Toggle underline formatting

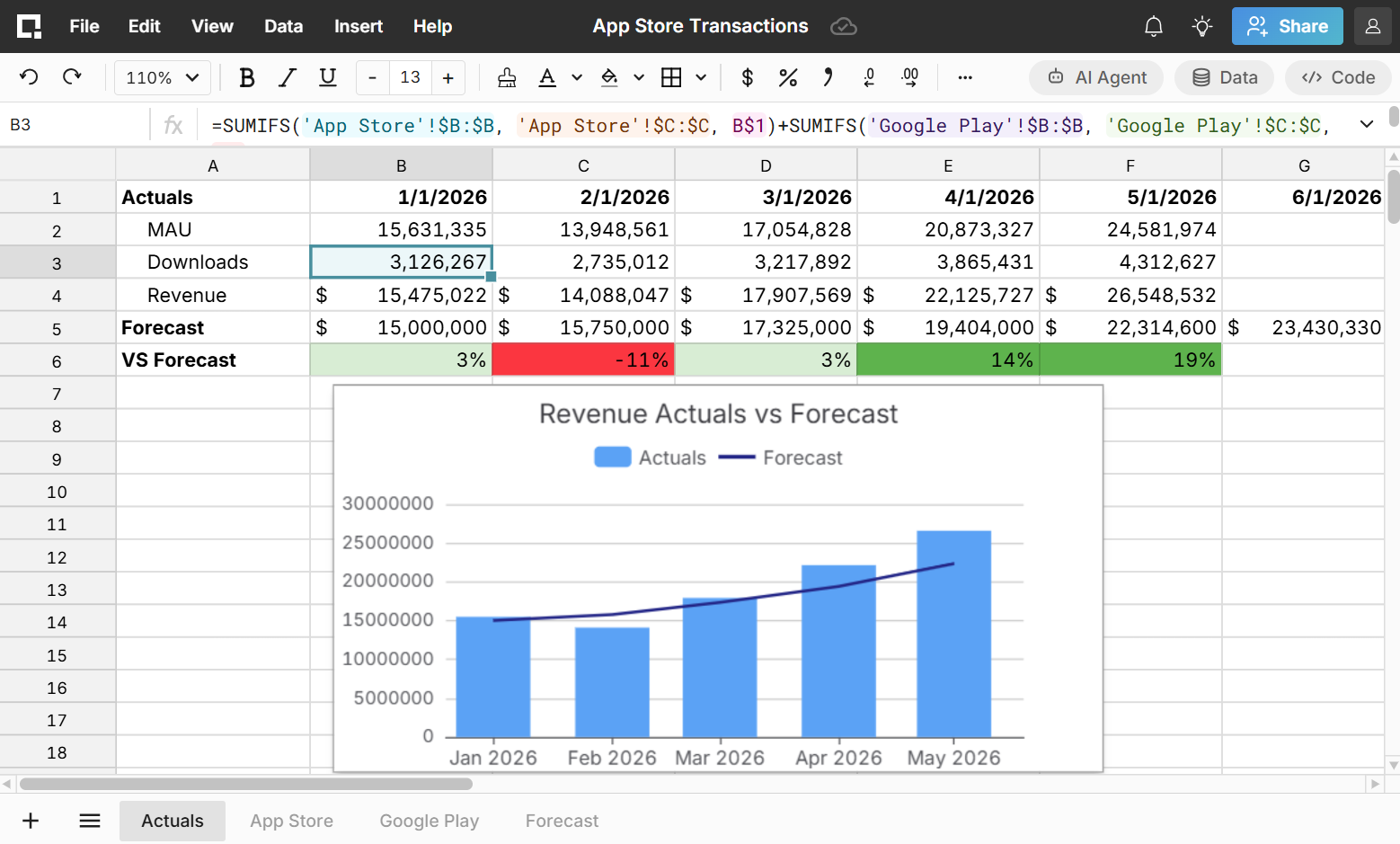328,77
